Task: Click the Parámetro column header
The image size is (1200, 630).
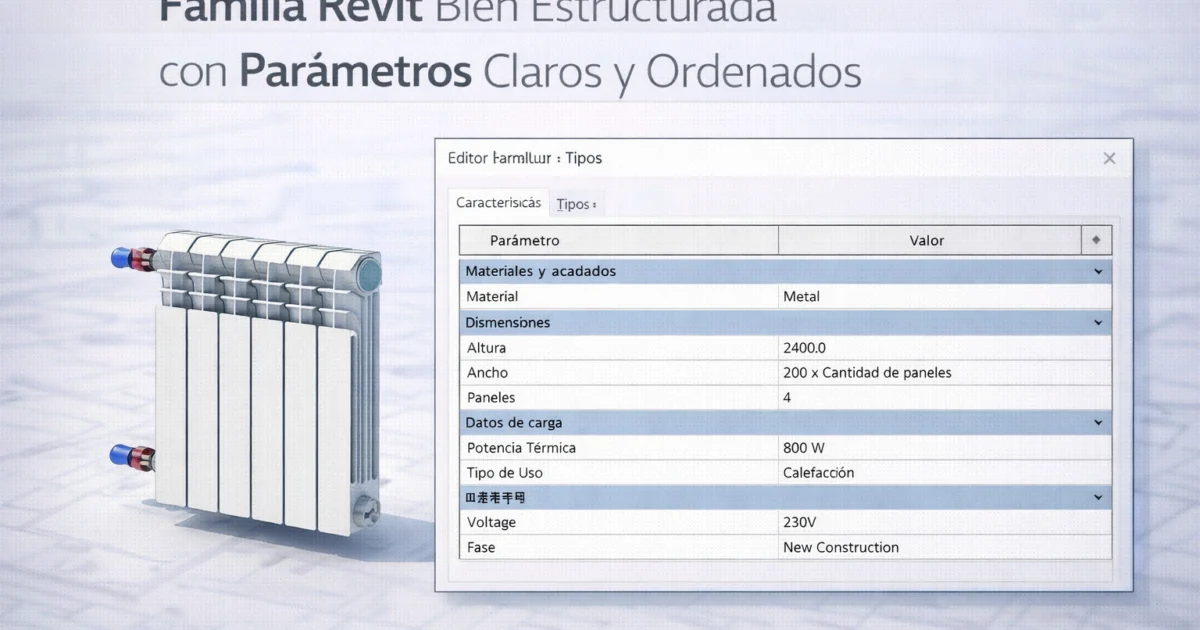Action: click(617, 240)
